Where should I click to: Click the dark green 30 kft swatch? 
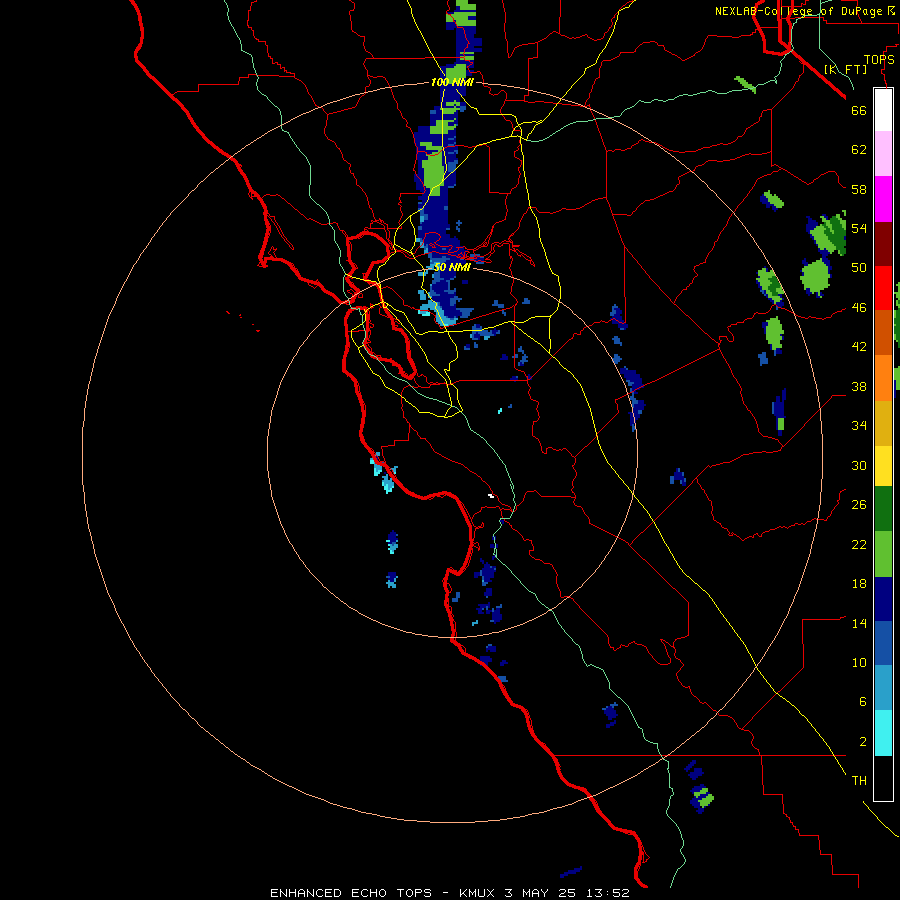point(883,509)
